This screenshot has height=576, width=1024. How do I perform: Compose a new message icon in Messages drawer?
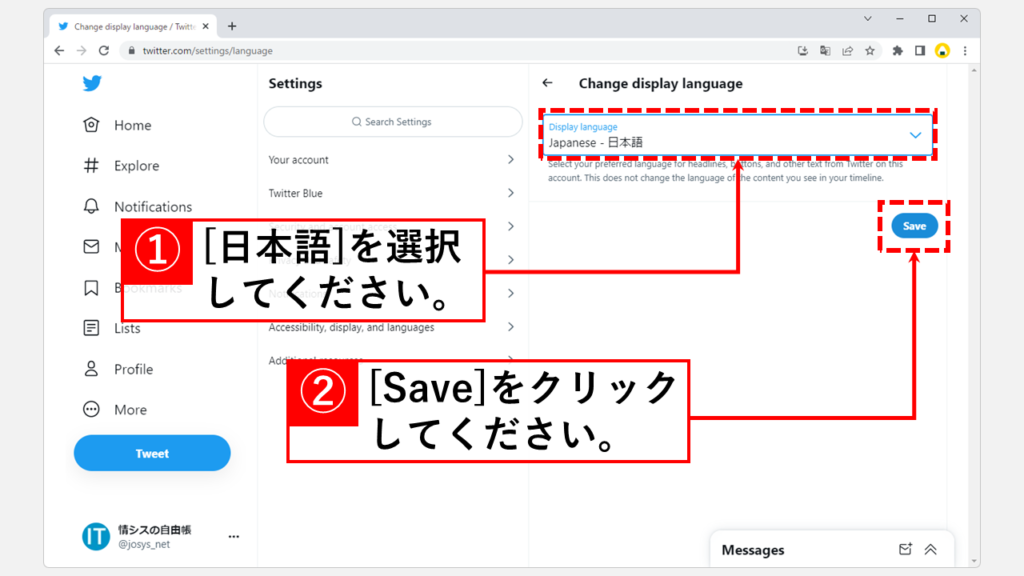click(x=905, y=549)
